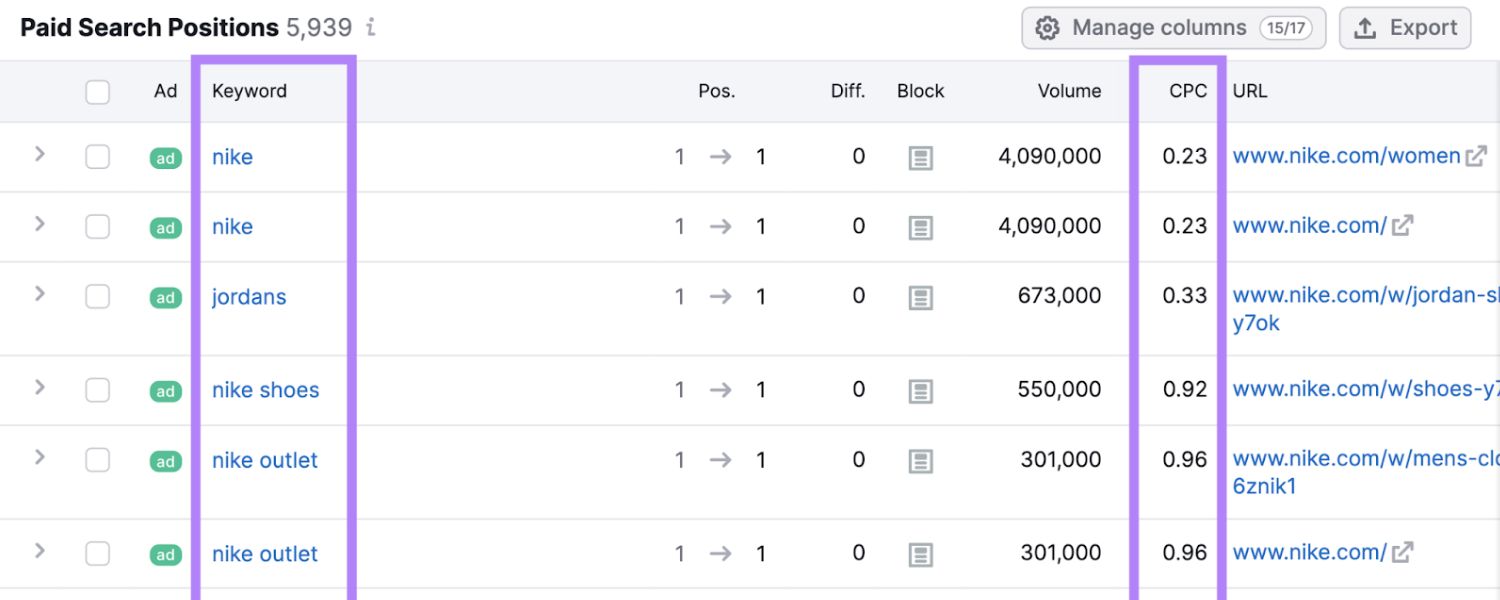Click the SERP block icon in first nike row

(920, 157)
